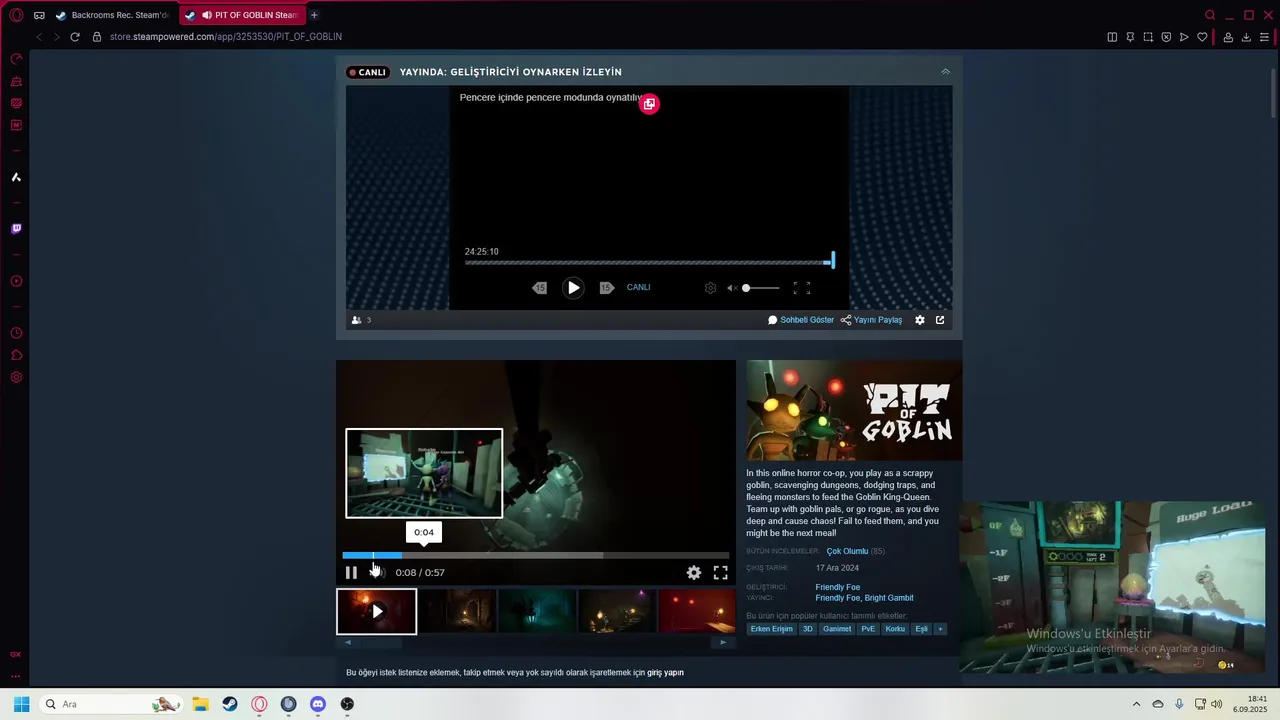Open the browser downloads icon

pos(1246,37)
